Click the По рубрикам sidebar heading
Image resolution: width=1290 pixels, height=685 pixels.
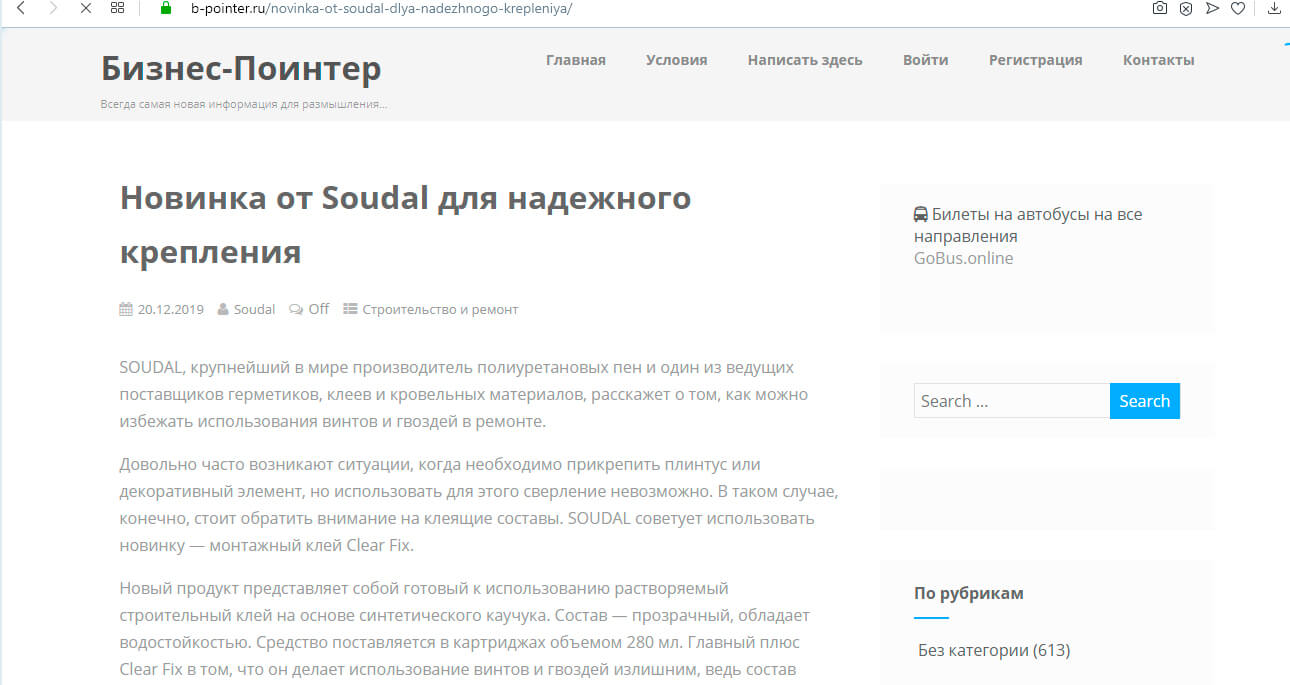point(969,593)
